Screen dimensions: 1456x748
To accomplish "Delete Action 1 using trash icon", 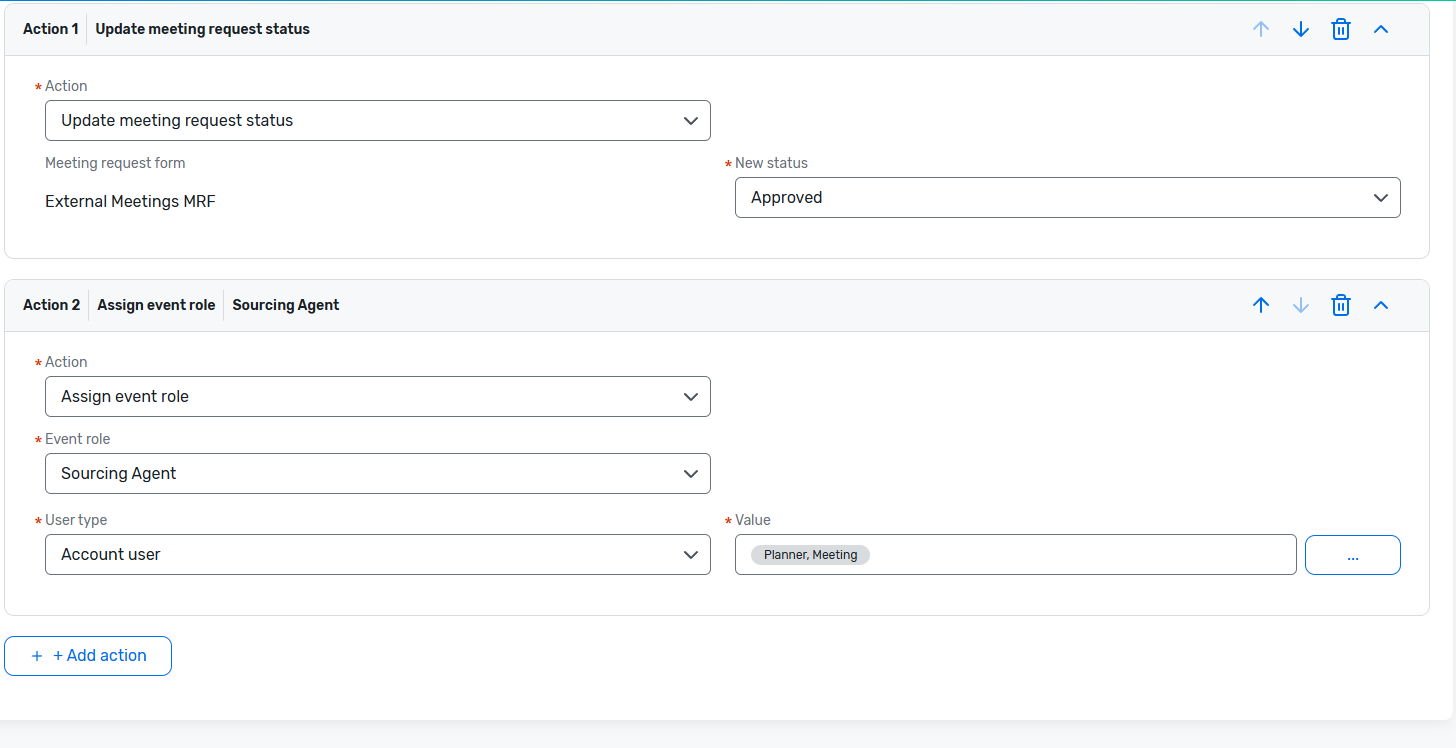I will [x=1341, y=29].
